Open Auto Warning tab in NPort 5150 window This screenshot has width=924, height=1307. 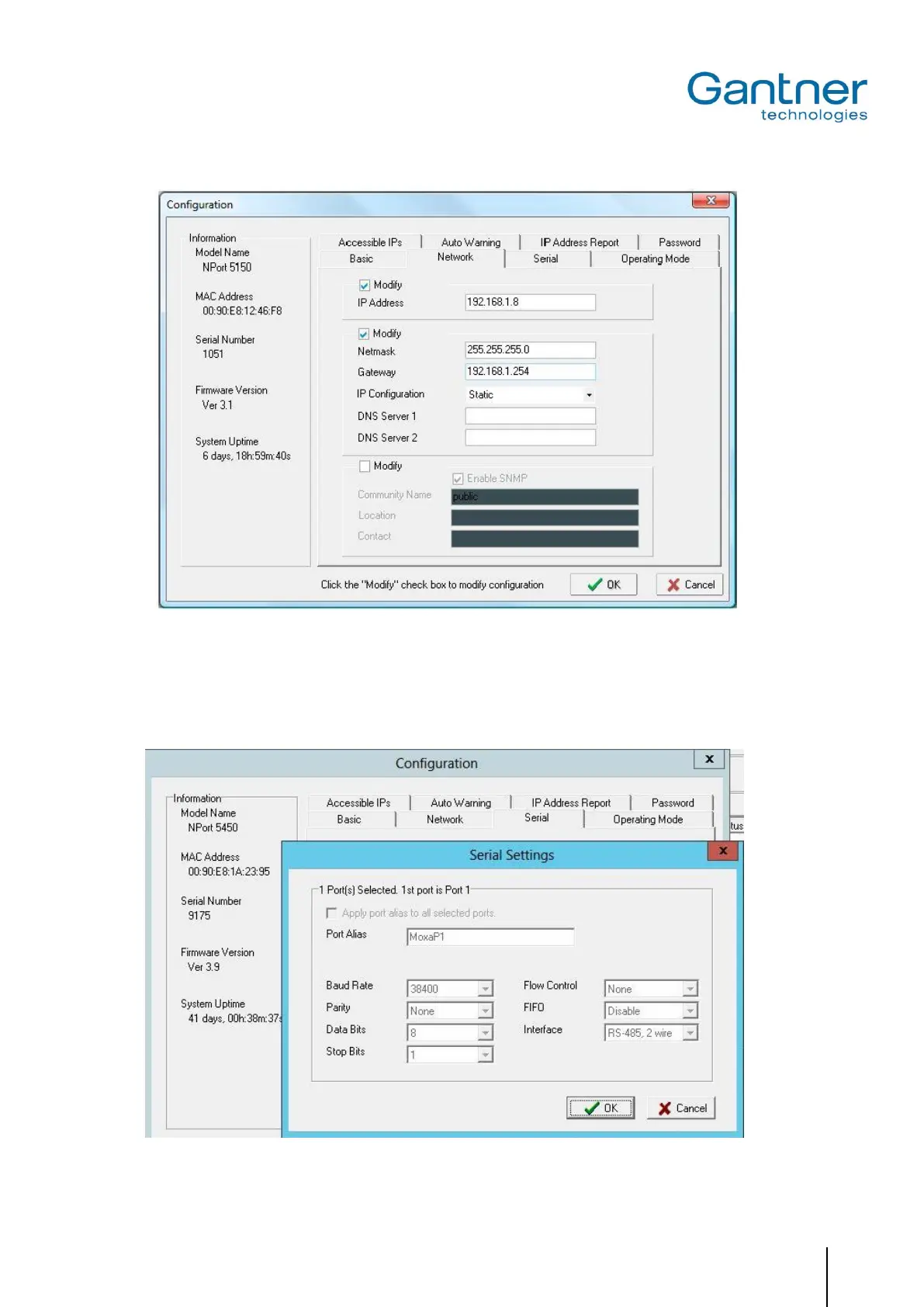coord(471,242)
